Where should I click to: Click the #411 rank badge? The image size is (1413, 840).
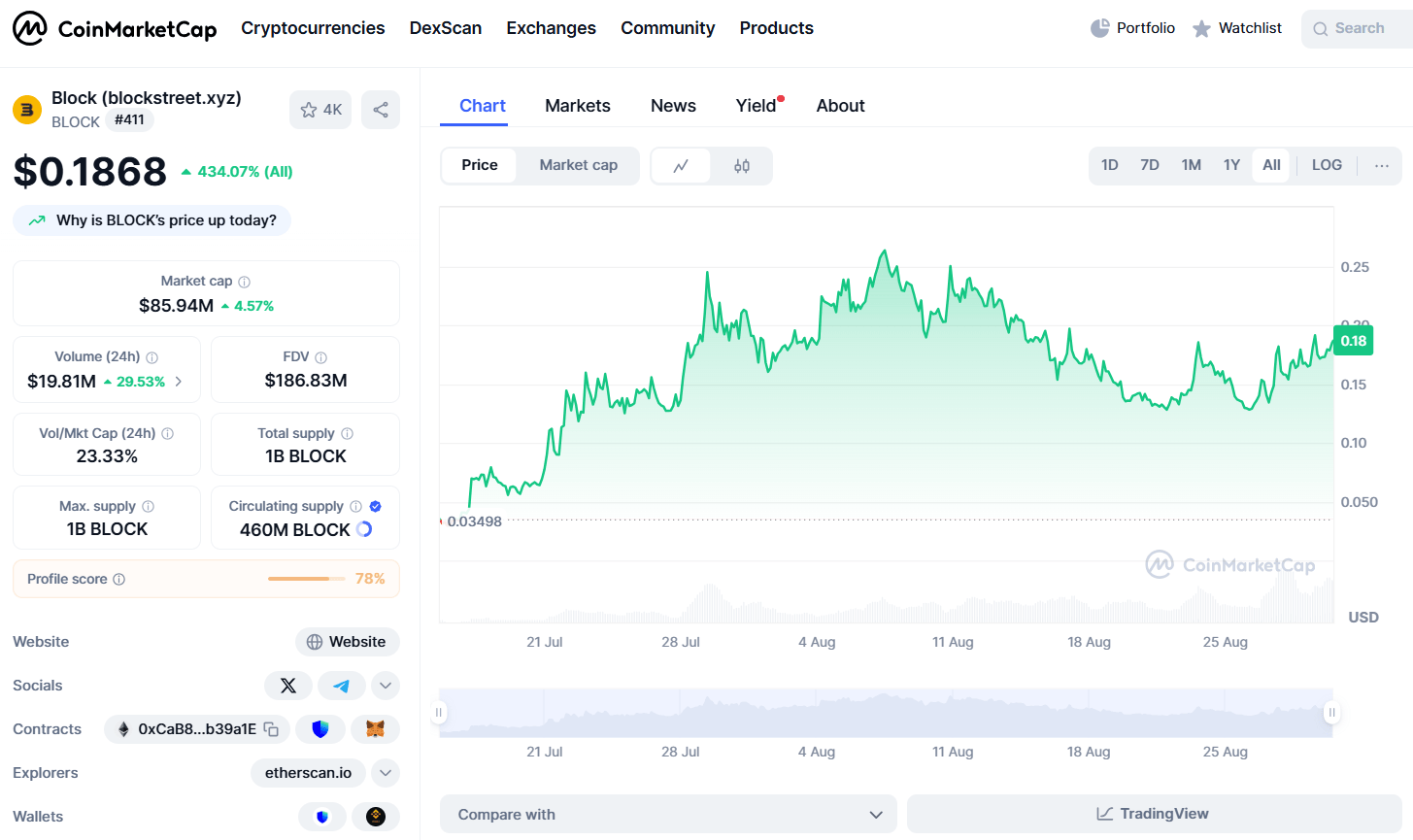click(x=129, y=120)
